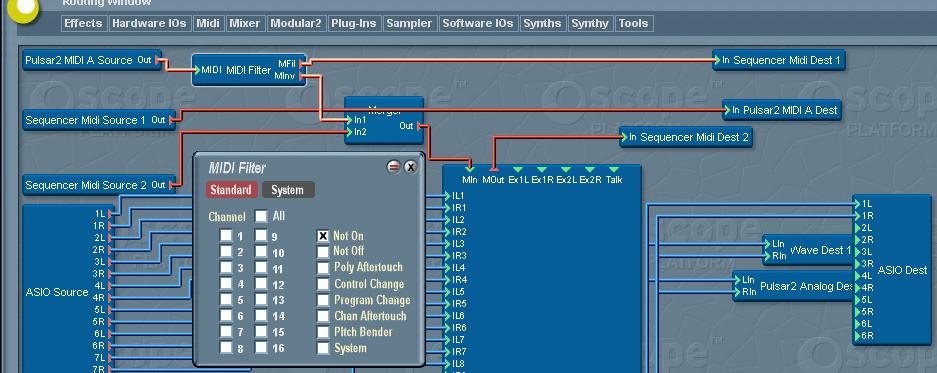Select the Wave Dest 1 module
Viewport: 937px width, 373px height.
(808, 250)
